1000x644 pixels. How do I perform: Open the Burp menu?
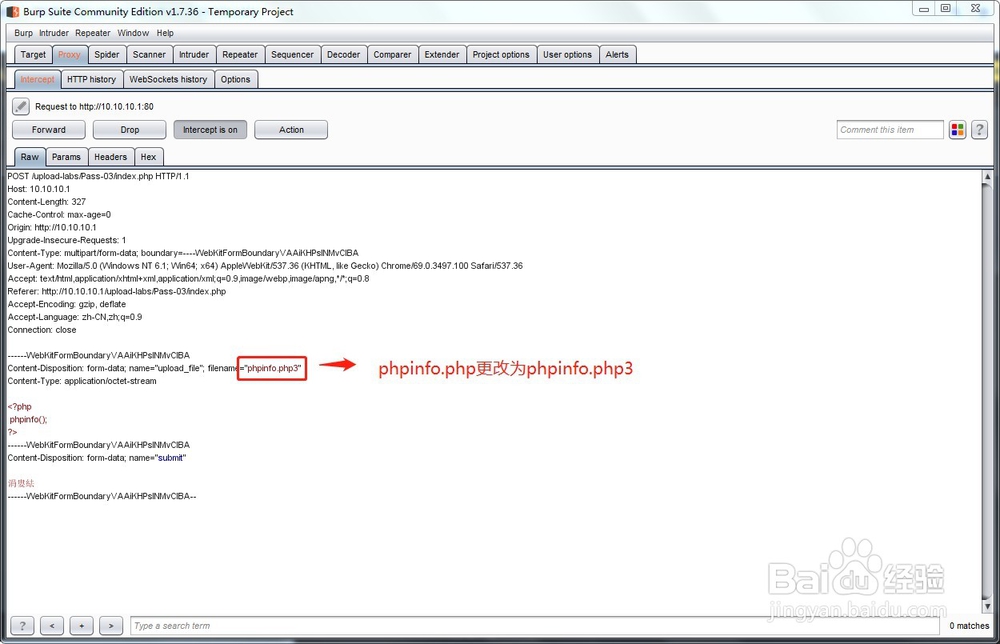click(24, 33)
